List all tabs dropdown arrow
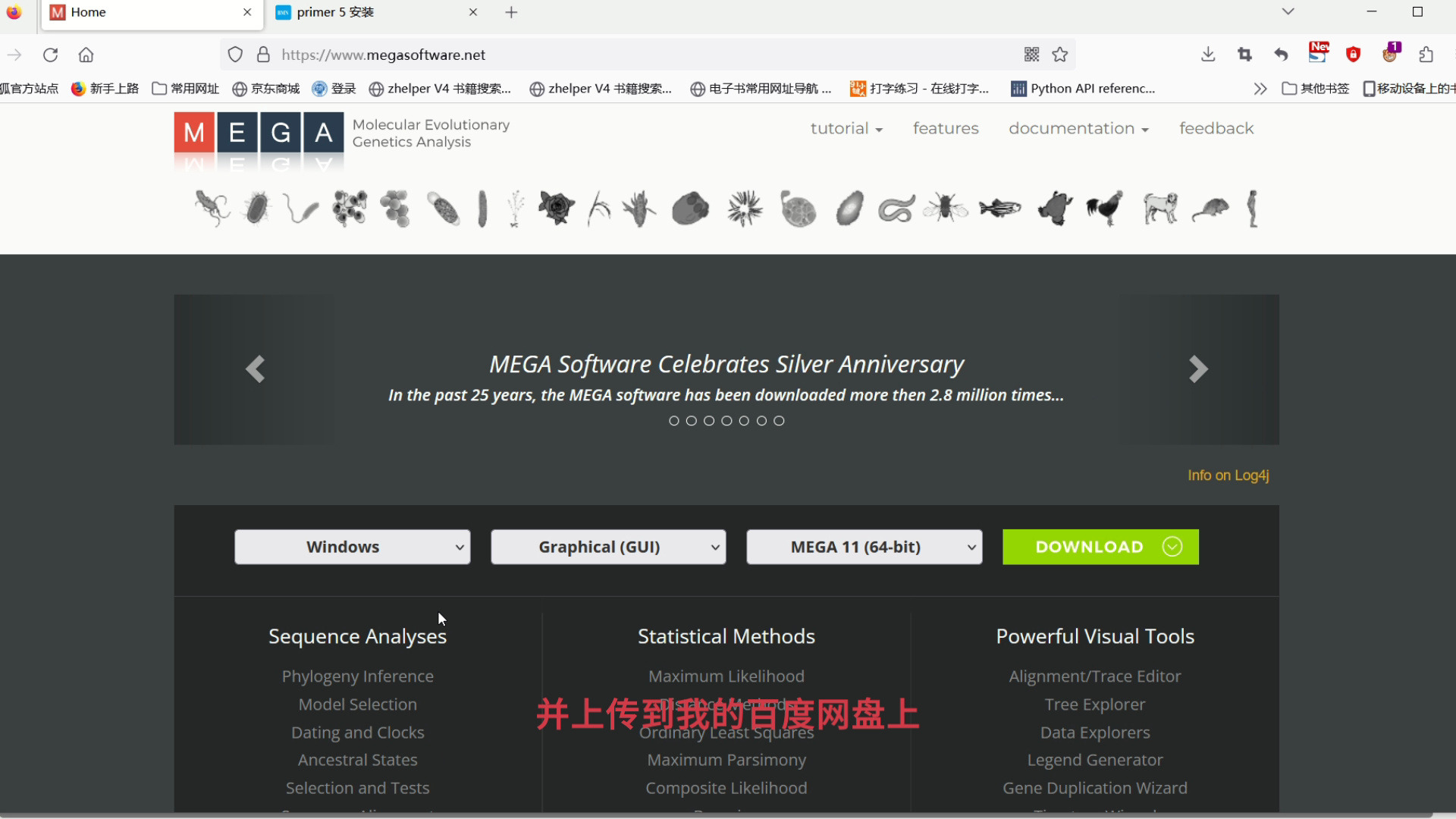This screenshot has height=819, width=1456. (x=1288, y=12)
